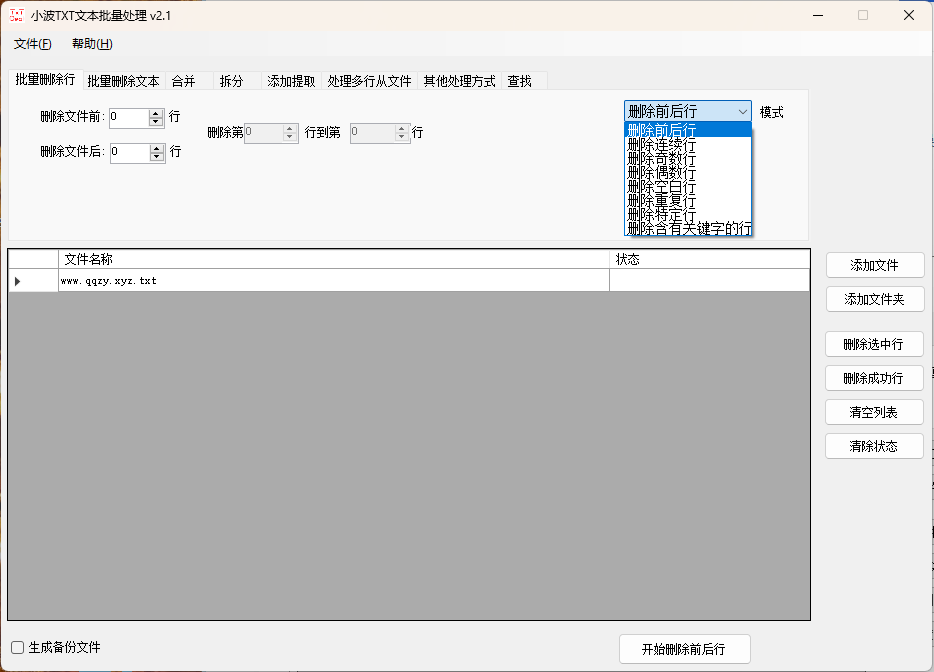
Task: Switch to the 批量删除文本 tab
Action: 121,81
